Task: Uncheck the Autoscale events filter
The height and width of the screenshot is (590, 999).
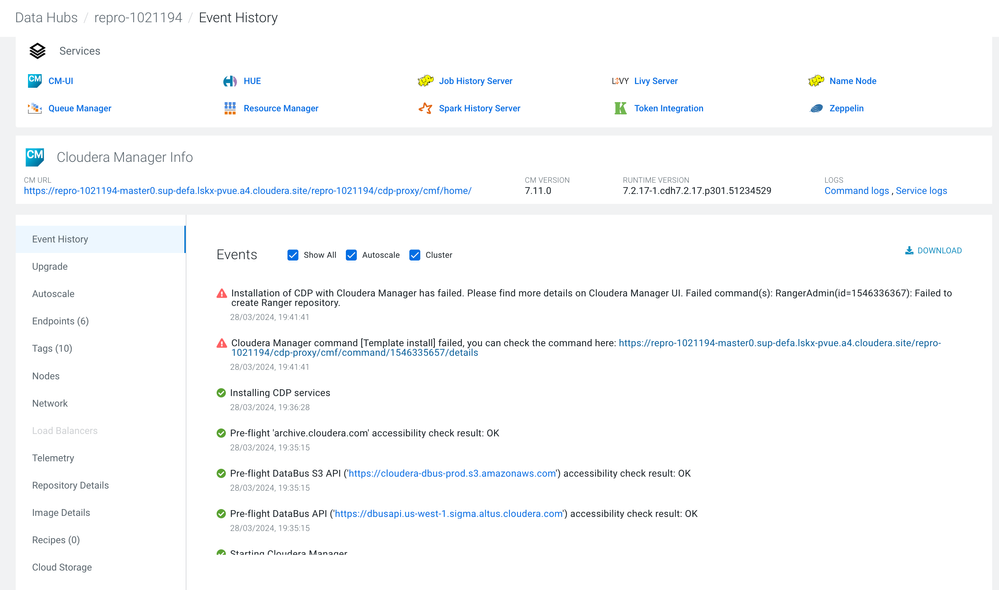Action: (351, 255)
